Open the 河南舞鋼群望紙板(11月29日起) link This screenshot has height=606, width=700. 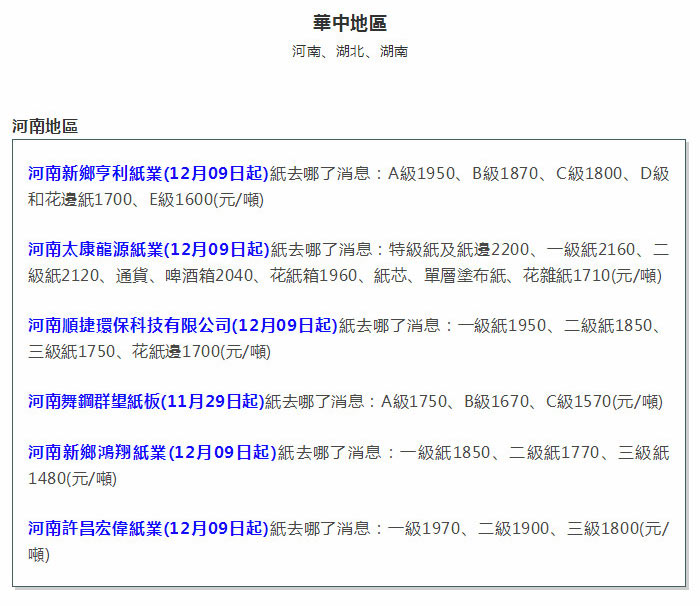tap(146, 401)
